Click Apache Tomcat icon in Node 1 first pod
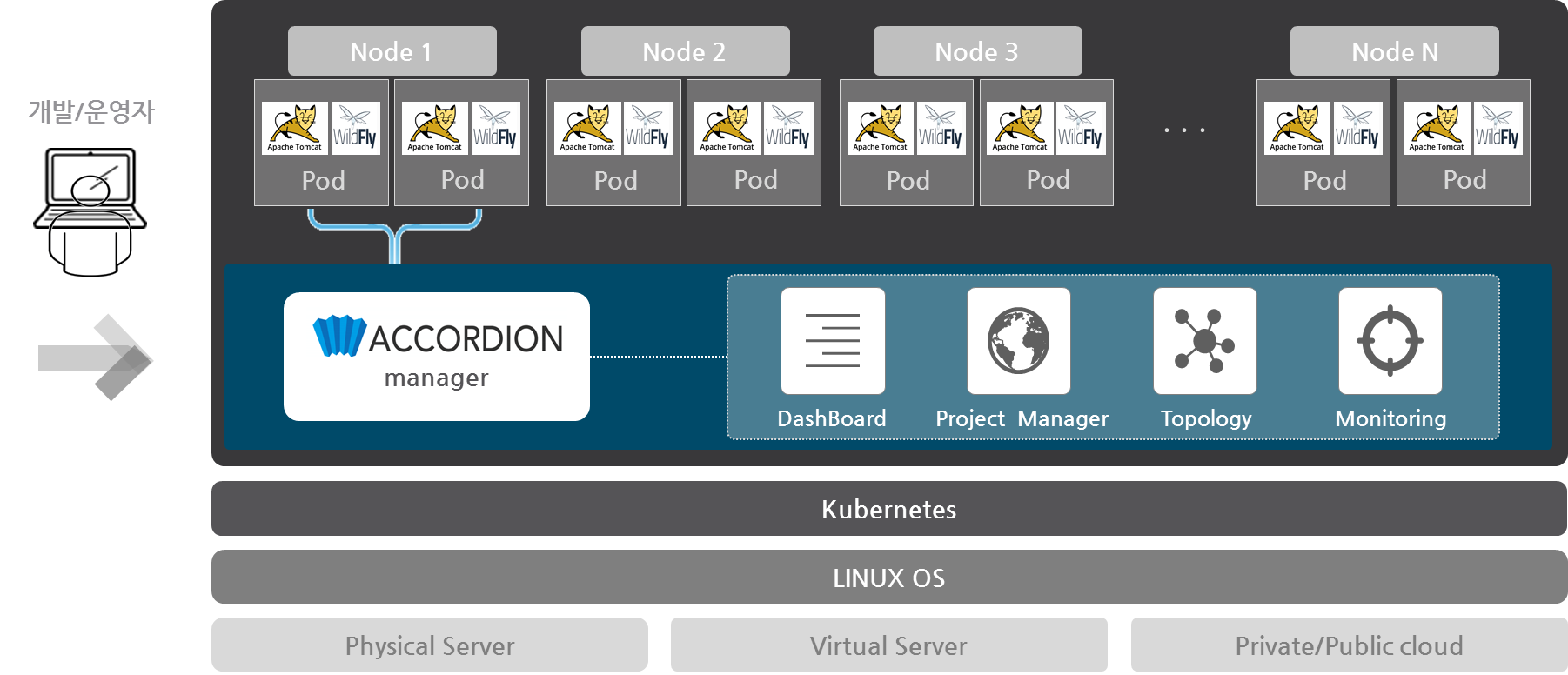This screenshot has width=1568, height=675. click(295, 129)
